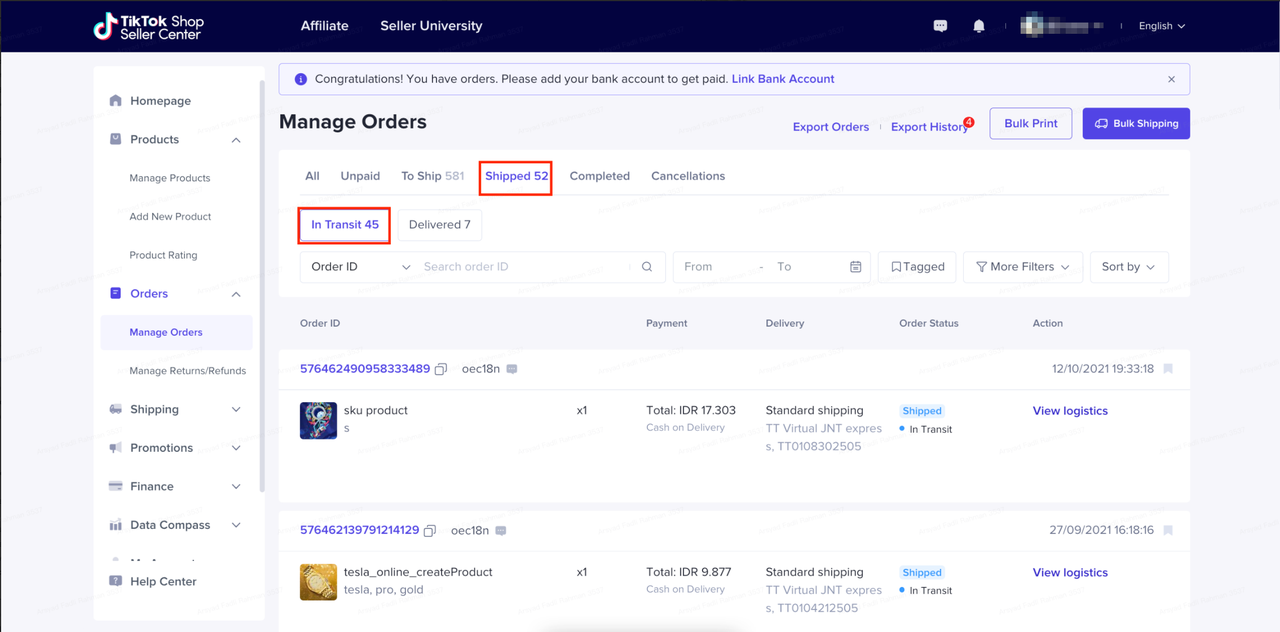
Task: Click the notification bell icon
Action: coord(979,26)
